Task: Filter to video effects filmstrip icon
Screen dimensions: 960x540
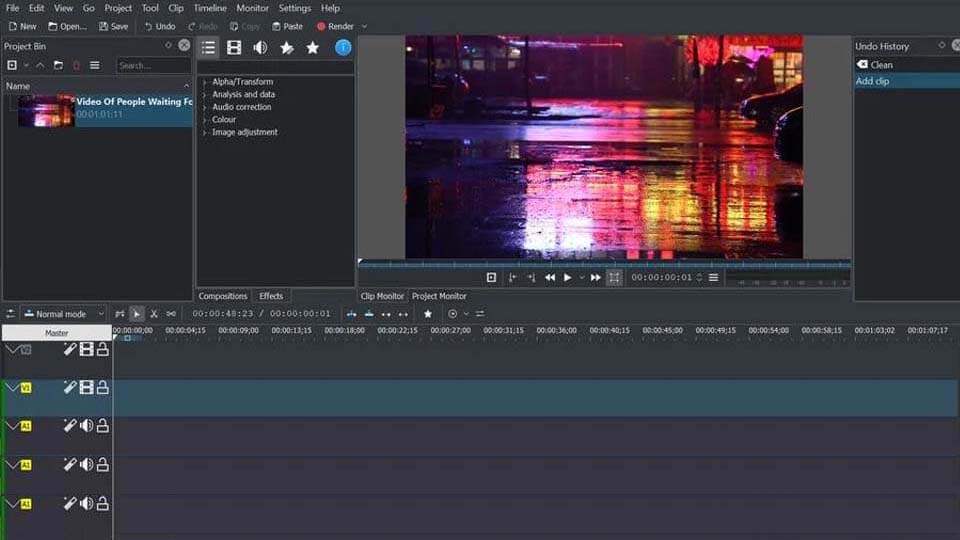Action: 234,47
